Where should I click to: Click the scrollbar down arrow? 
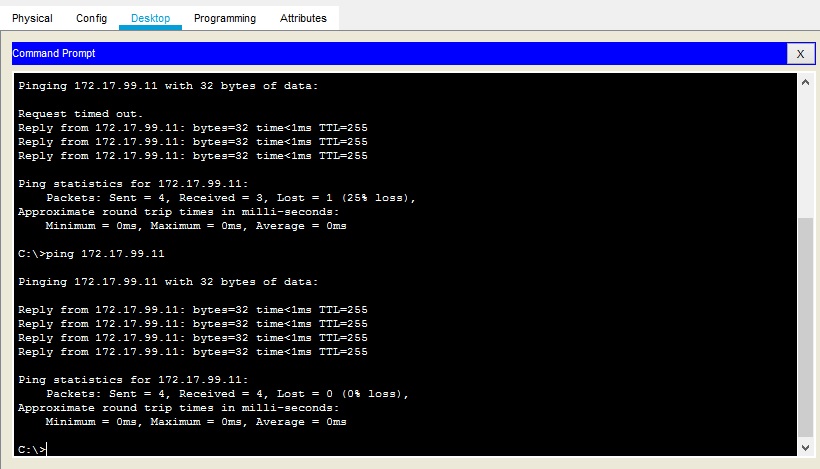pos(806,446)
